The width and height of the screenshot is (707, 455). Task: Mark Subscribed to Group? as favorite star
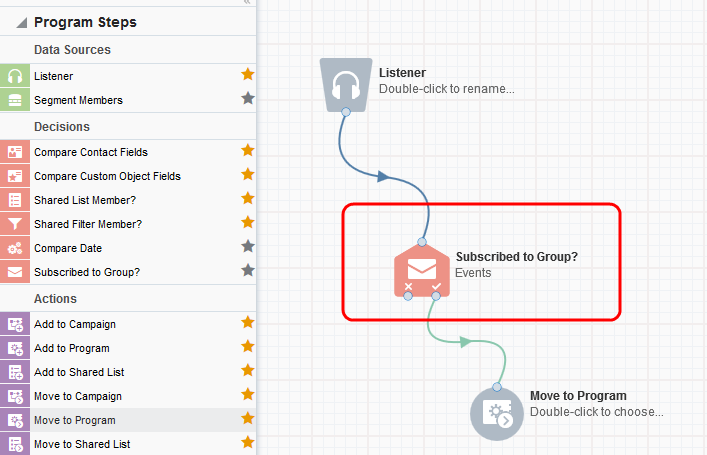click(248, 270)
